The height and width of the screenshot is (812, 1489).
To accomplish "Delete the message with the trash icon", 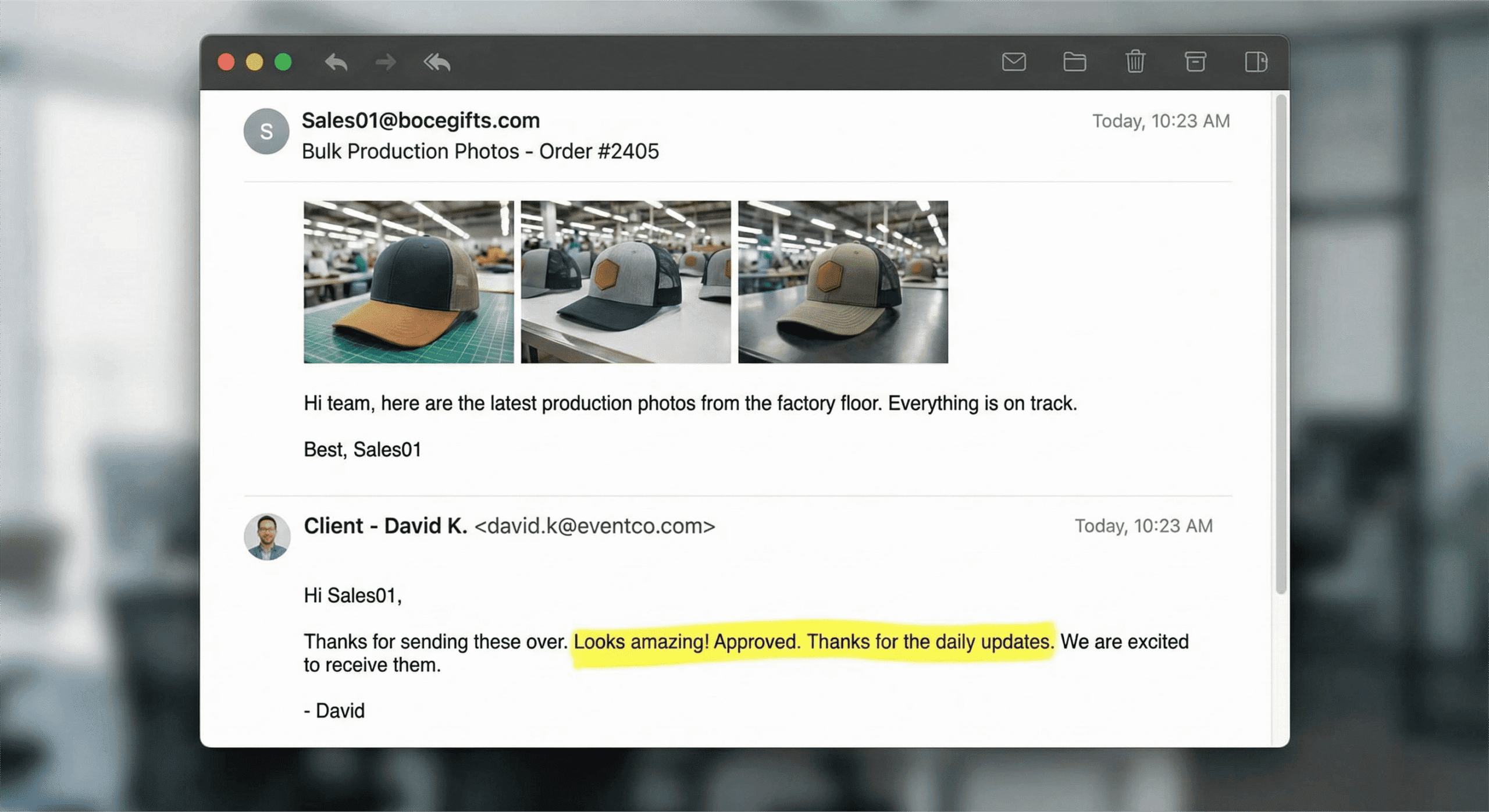I will pyautogui.click(x=1135, y=62).
